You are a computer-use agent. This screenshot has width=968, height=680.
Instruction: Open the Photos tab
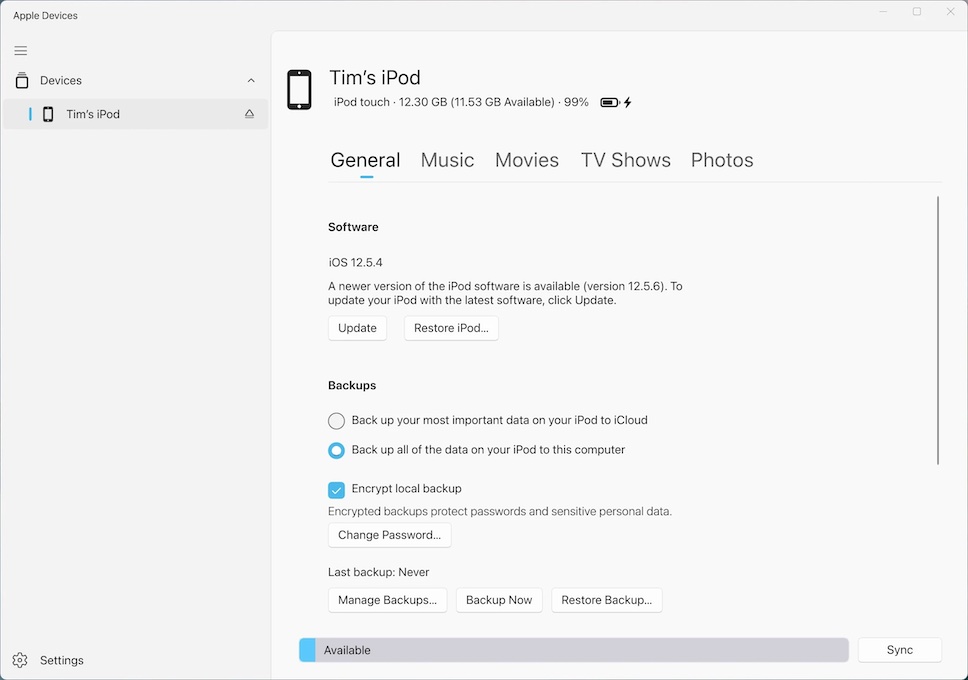click(721, 160)
